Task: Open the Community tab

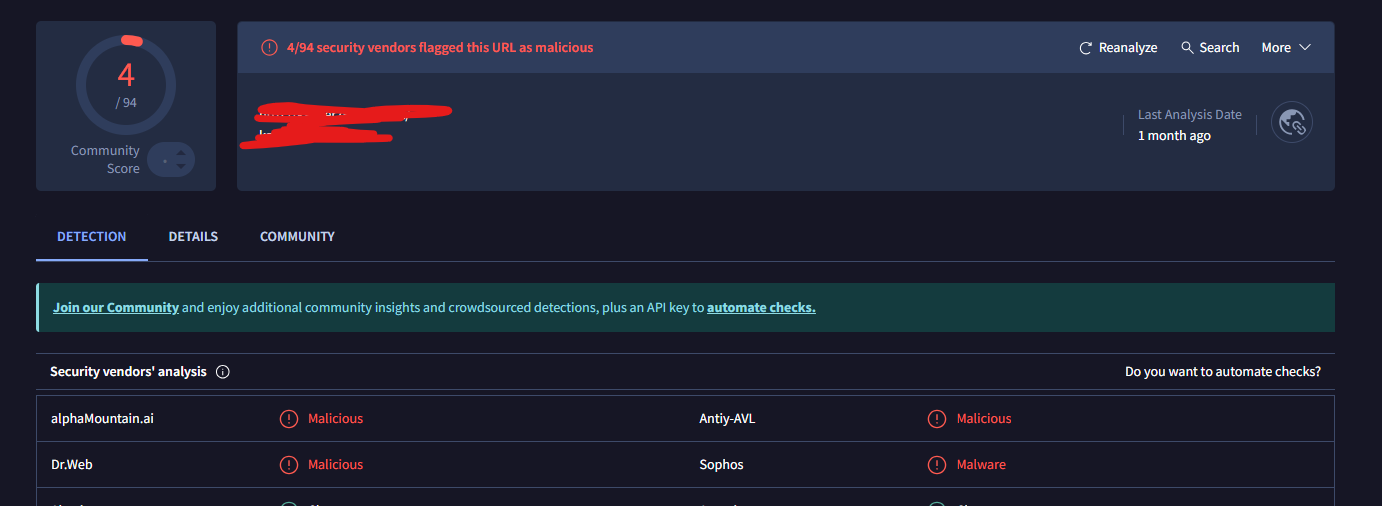Action: pyautogui.click(x=297, y=237)
